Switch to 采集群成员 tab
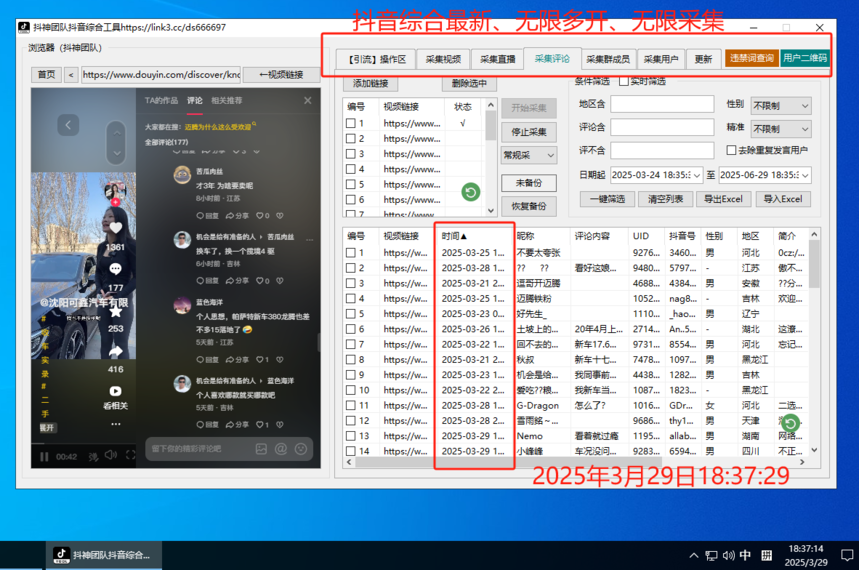This screenshot has width=859, height=570. coord(608,59)
